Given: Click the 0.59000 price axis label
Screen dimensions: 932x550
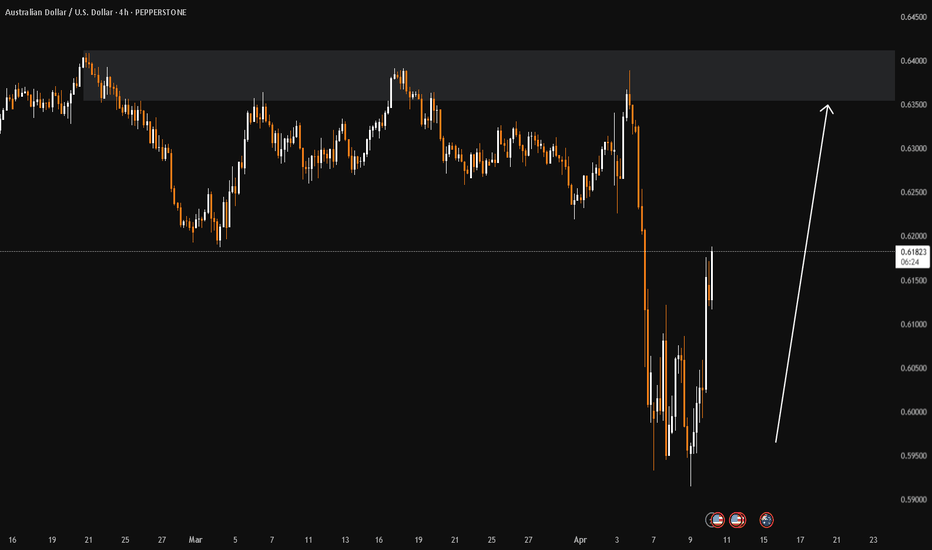Looking at the screenshot, I should point(914,500).
